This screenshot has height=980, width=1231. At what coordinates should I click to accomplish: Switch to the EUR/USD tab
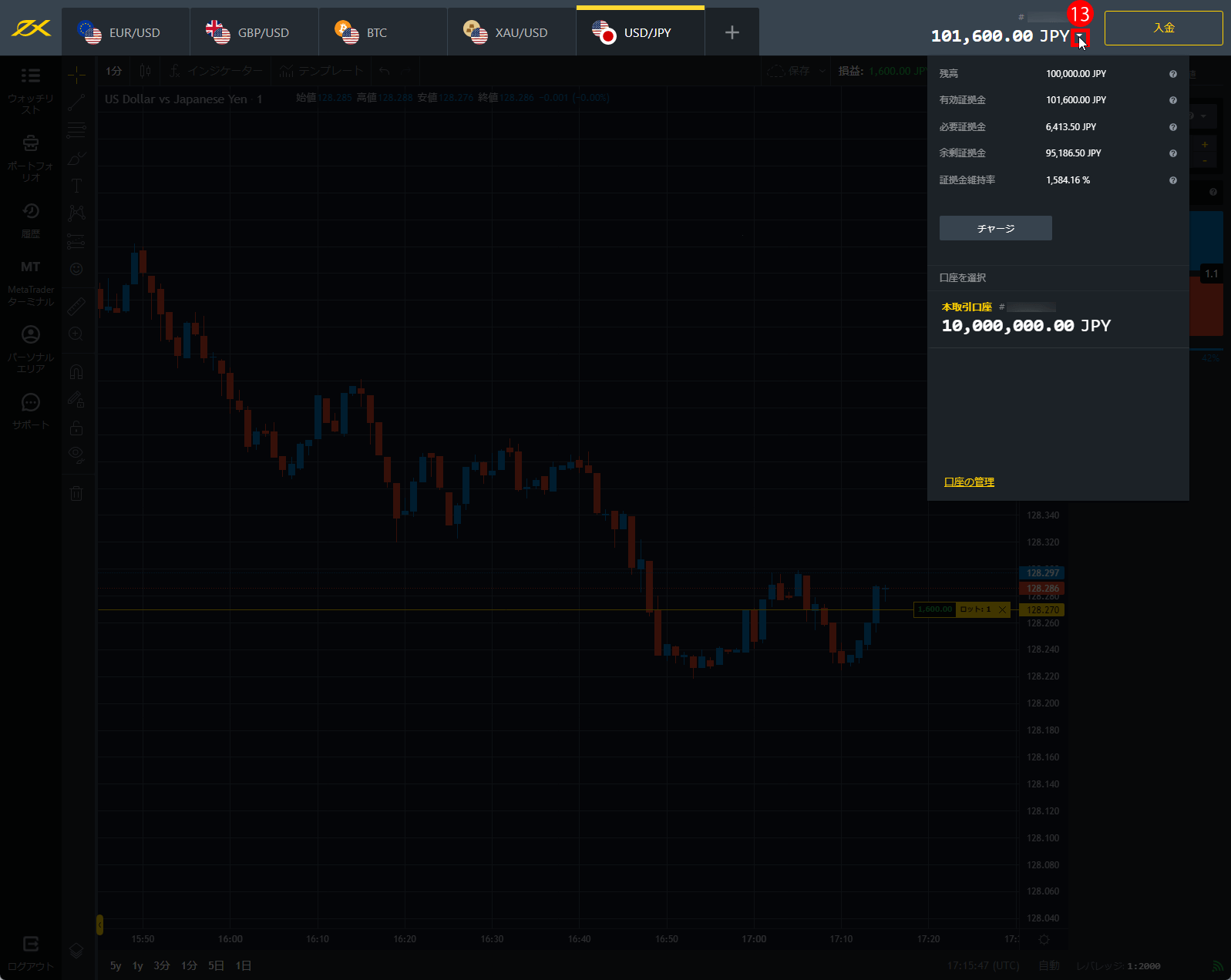point(126,32)
